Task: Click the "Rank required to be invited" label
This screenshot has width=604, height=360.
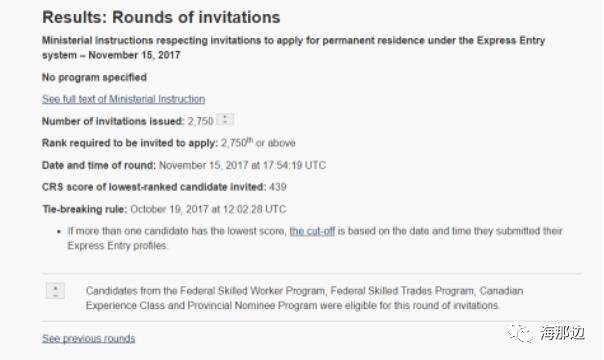Action: pos(130,143)
